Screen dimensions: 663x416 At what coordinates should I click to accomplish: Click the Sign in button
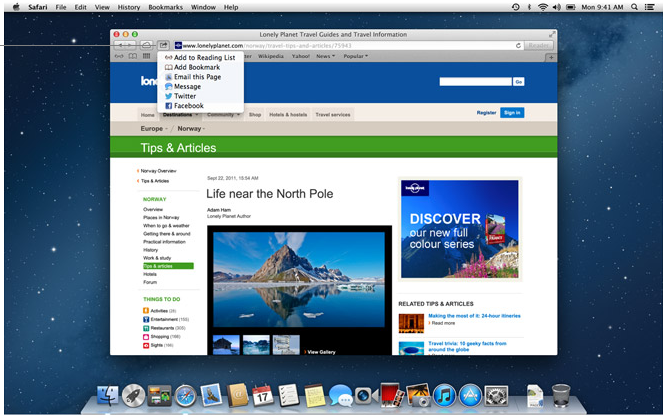tap(512, 112)
